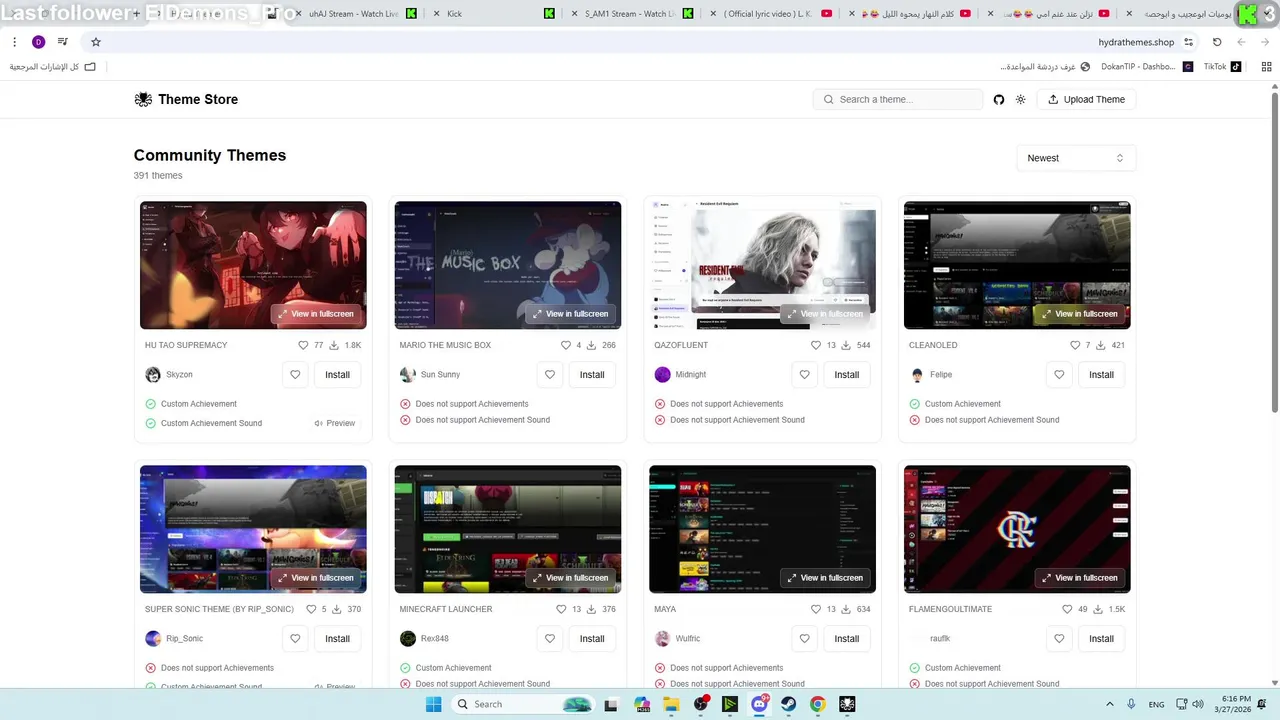
Task: Open the MARIO THE MUSIC BOX thumbnail
Action: point(508,265)
